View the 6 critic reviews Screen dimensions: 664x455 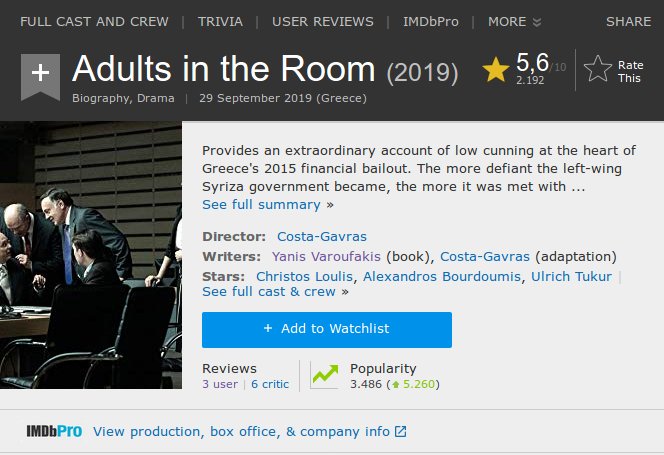pos(270,384)
